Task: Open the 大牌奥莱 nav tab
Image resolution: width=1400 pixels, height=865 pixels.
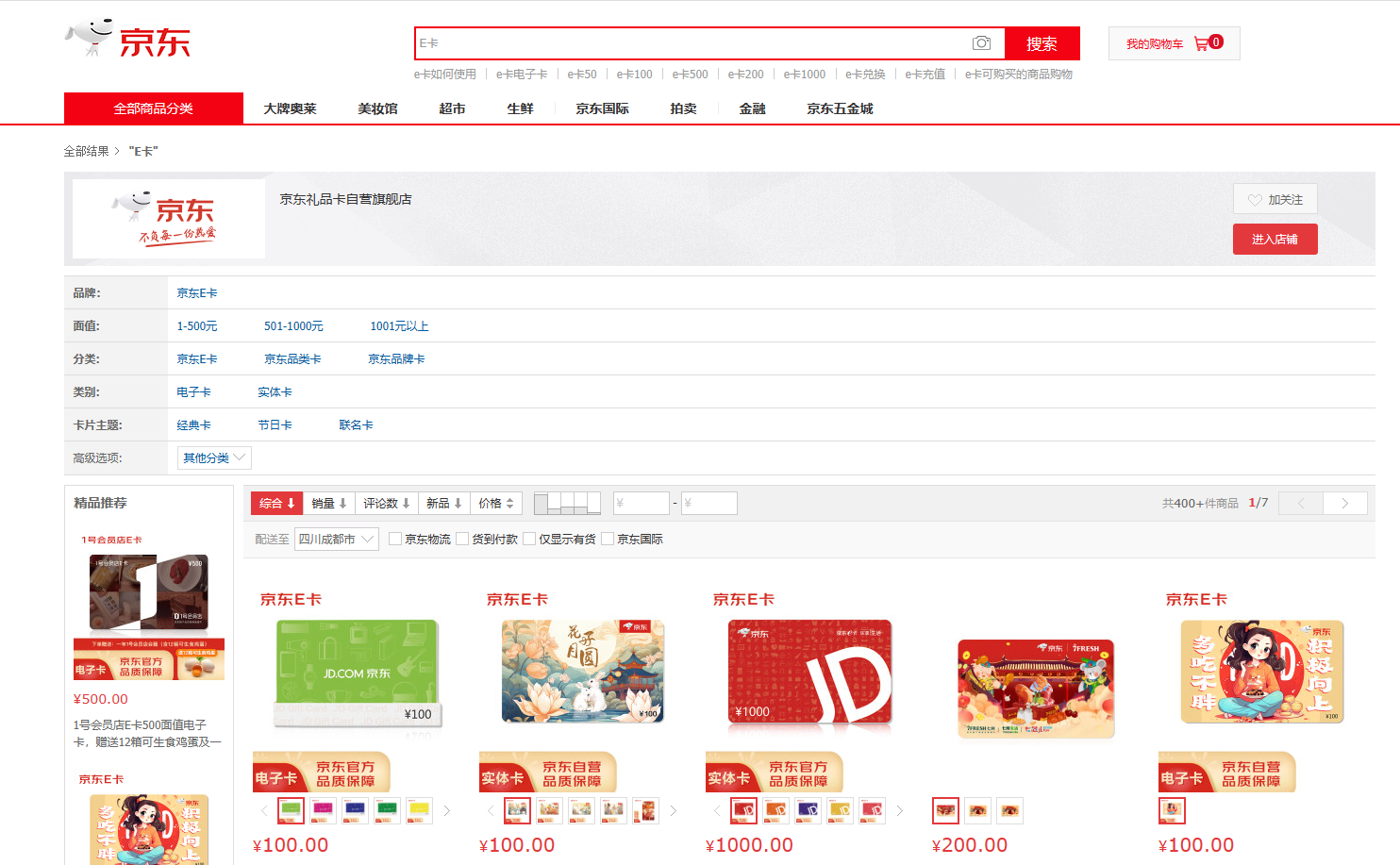Action: [290, 108]
